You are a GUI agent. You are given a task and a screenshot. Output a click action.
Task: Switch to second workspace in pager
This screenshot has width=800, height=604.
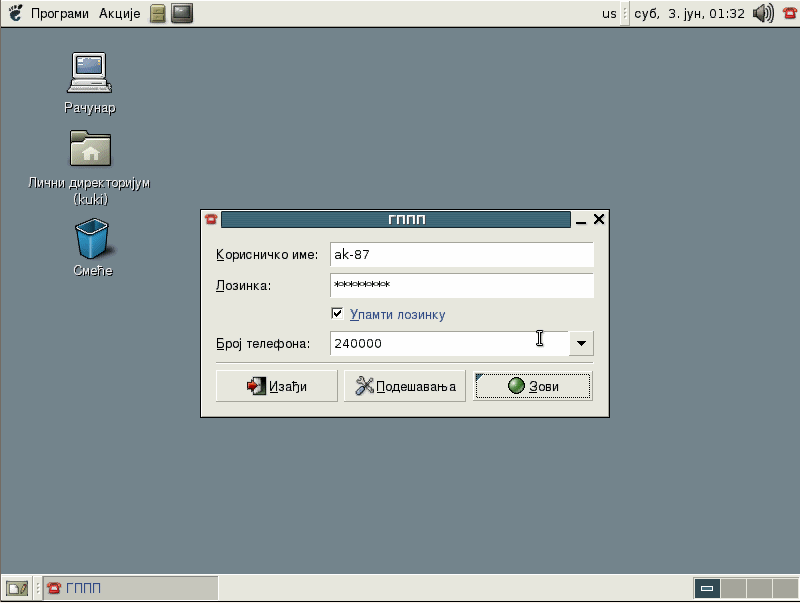pyautogui.click(x=733, y=588)
